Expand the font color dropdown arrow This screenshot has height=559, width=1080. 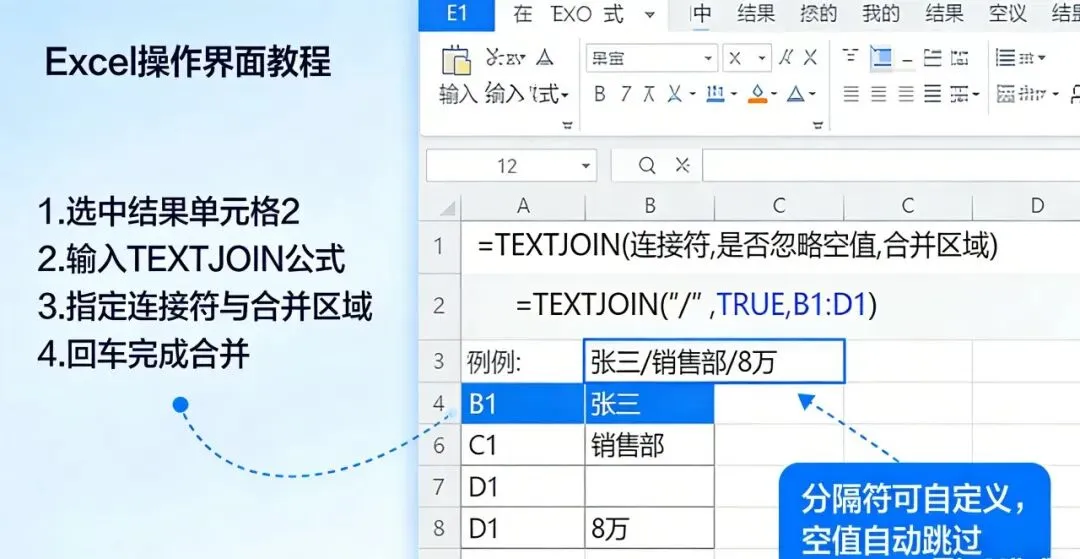[813, 94]
